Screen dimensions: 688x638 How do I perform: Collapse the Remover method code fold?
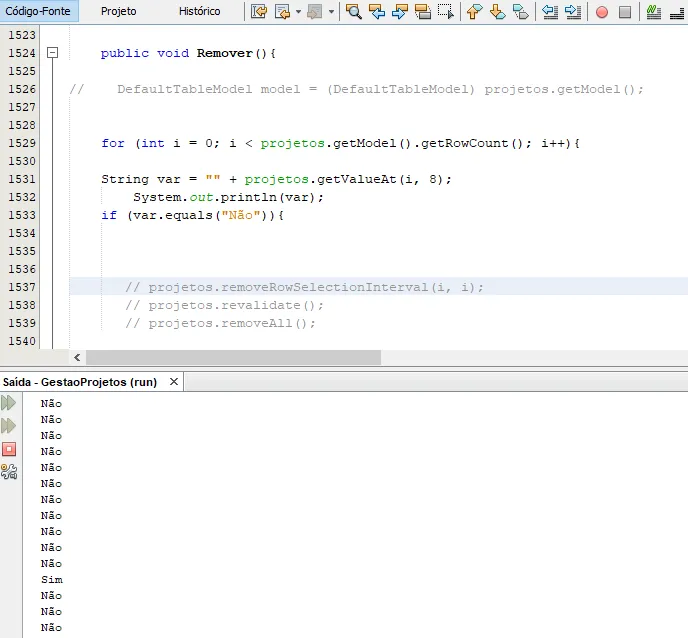(x=53, y=53)
